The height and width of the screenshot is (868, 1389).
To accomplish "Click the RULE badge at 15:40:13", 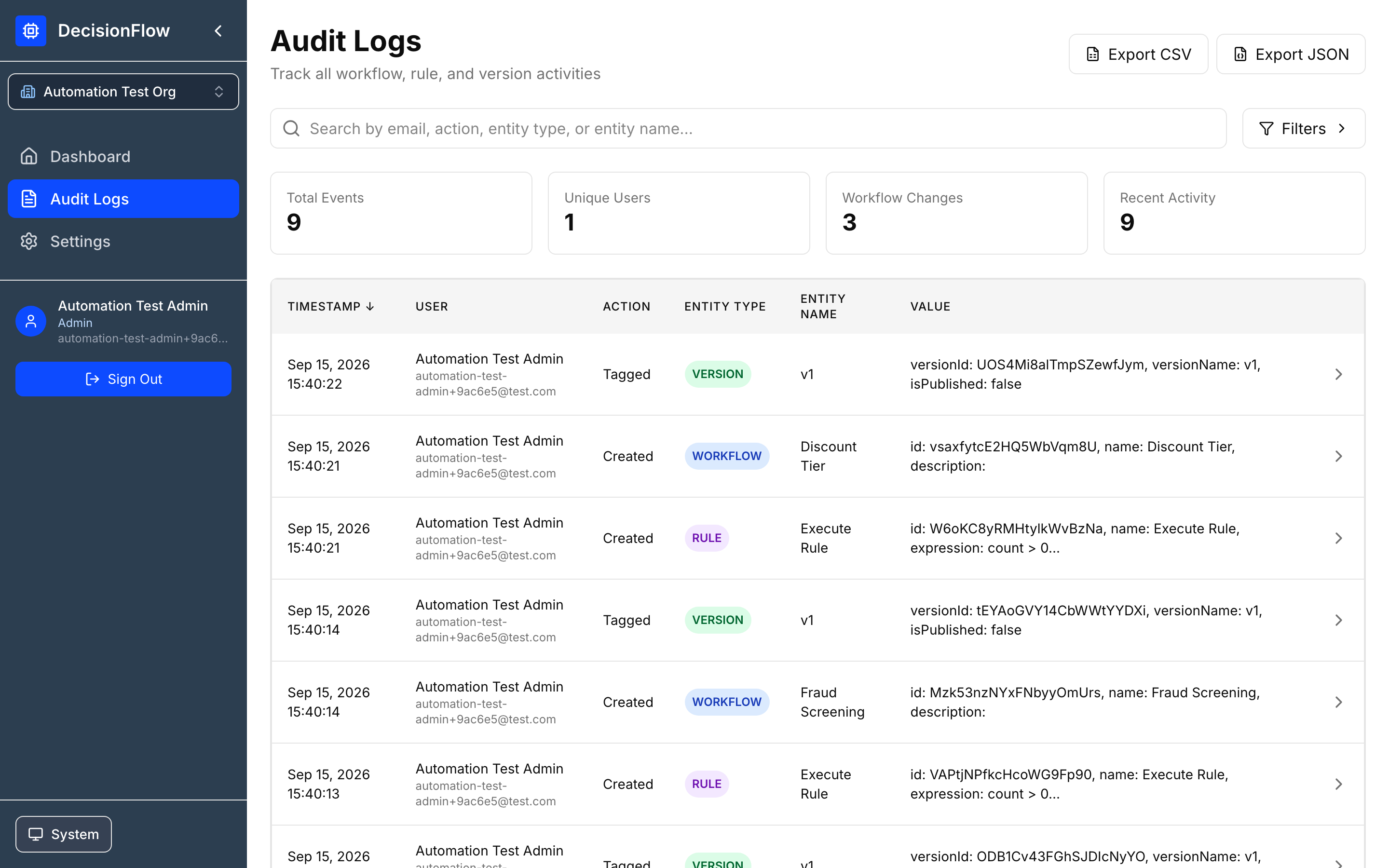I will coord(707,784).
